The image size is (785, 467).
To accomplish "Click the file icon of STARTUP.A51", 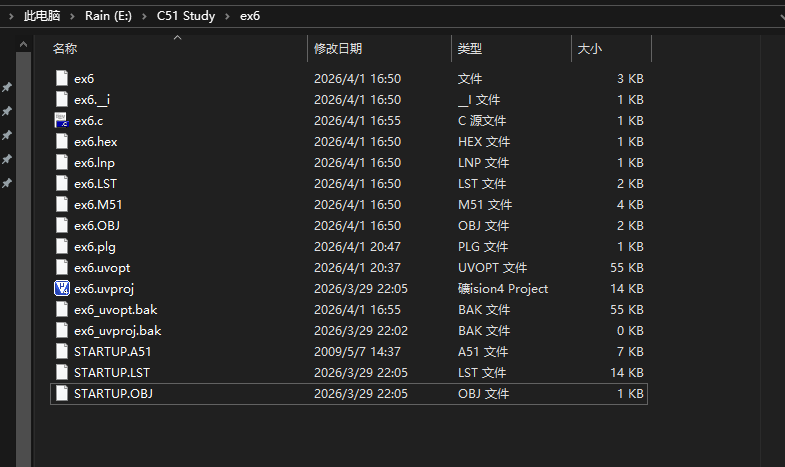I will click(x=62, y=351).
